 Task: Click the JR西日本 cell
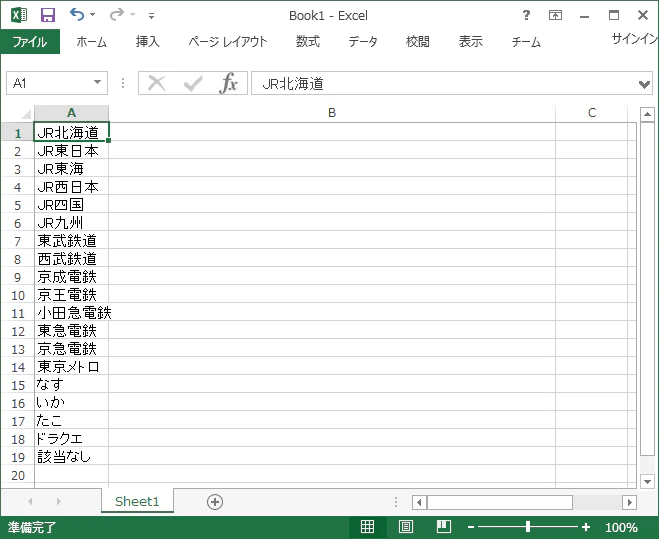(x=71, y=187)
